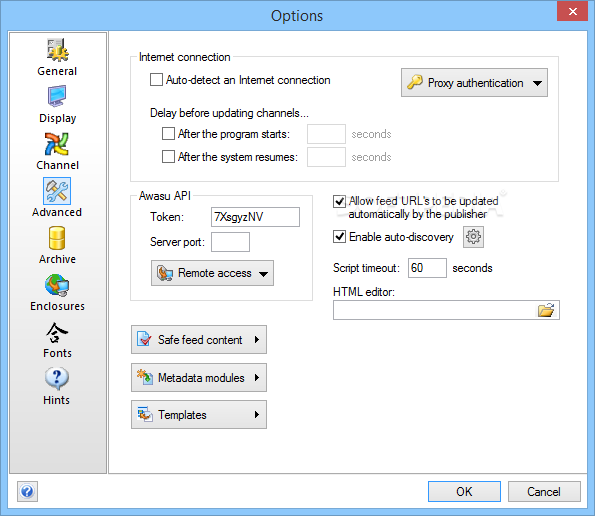
Task: Open the Proxy authentication dropdown
Action: (474, 82)
